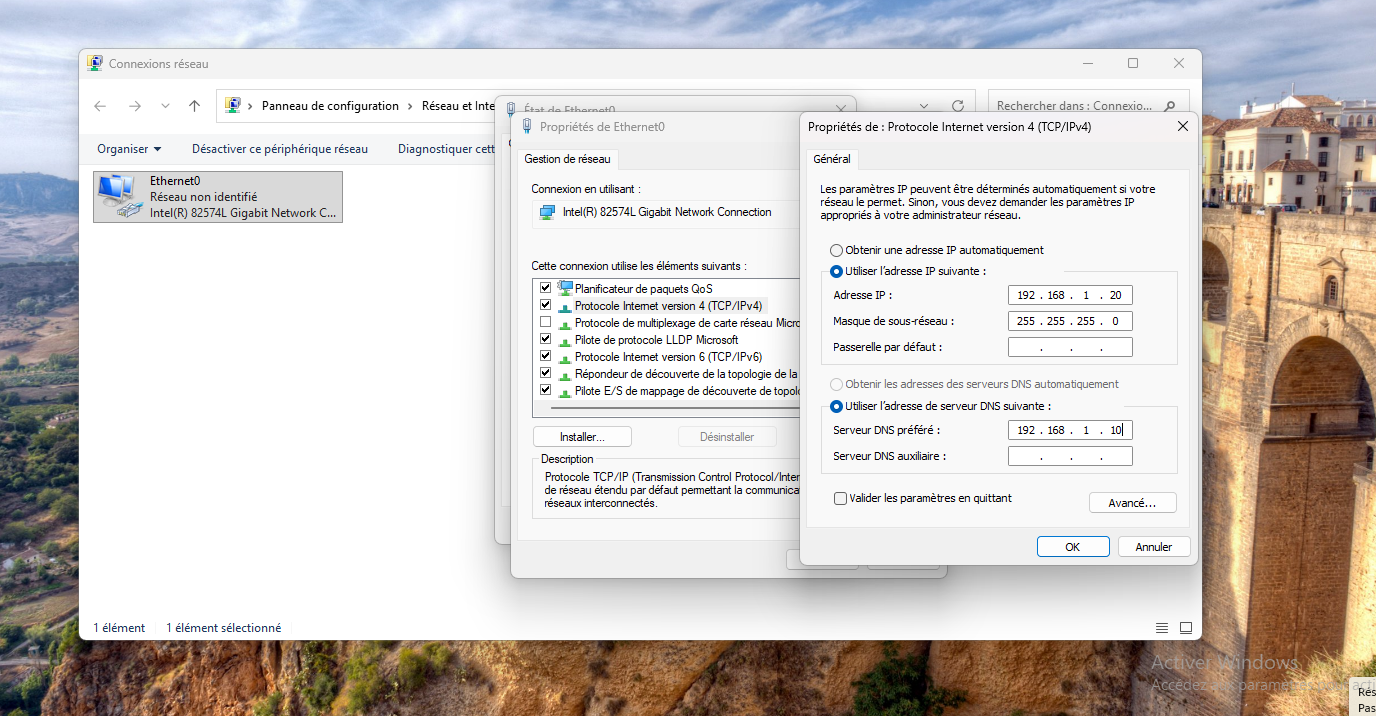1376x716 pixels.
Task: Click the Planificateur de paquets QoS icon
Action: (x=565, y=288)
